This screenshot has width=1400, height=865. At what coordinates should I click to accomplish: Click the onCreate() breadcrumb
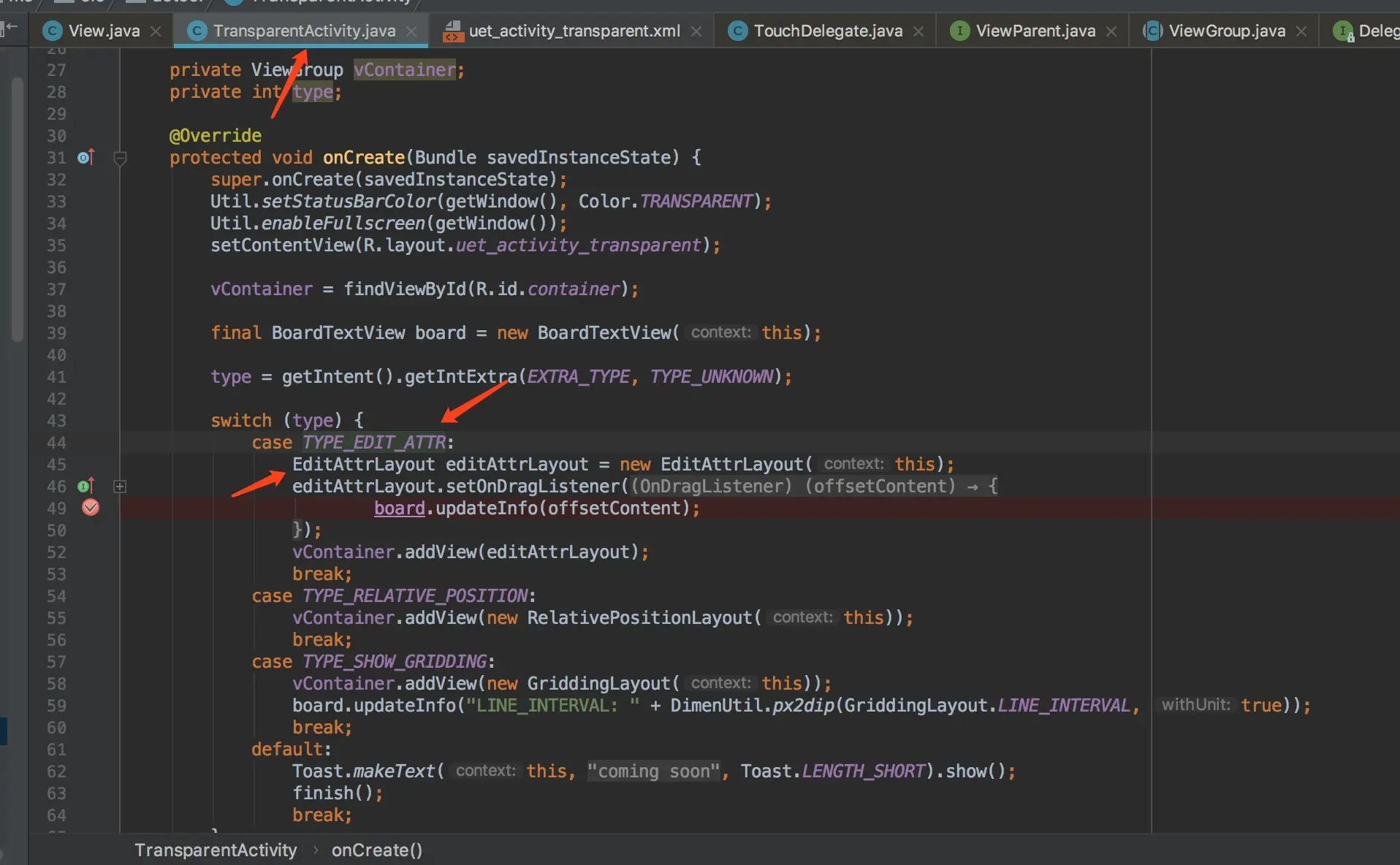[377, 850]
